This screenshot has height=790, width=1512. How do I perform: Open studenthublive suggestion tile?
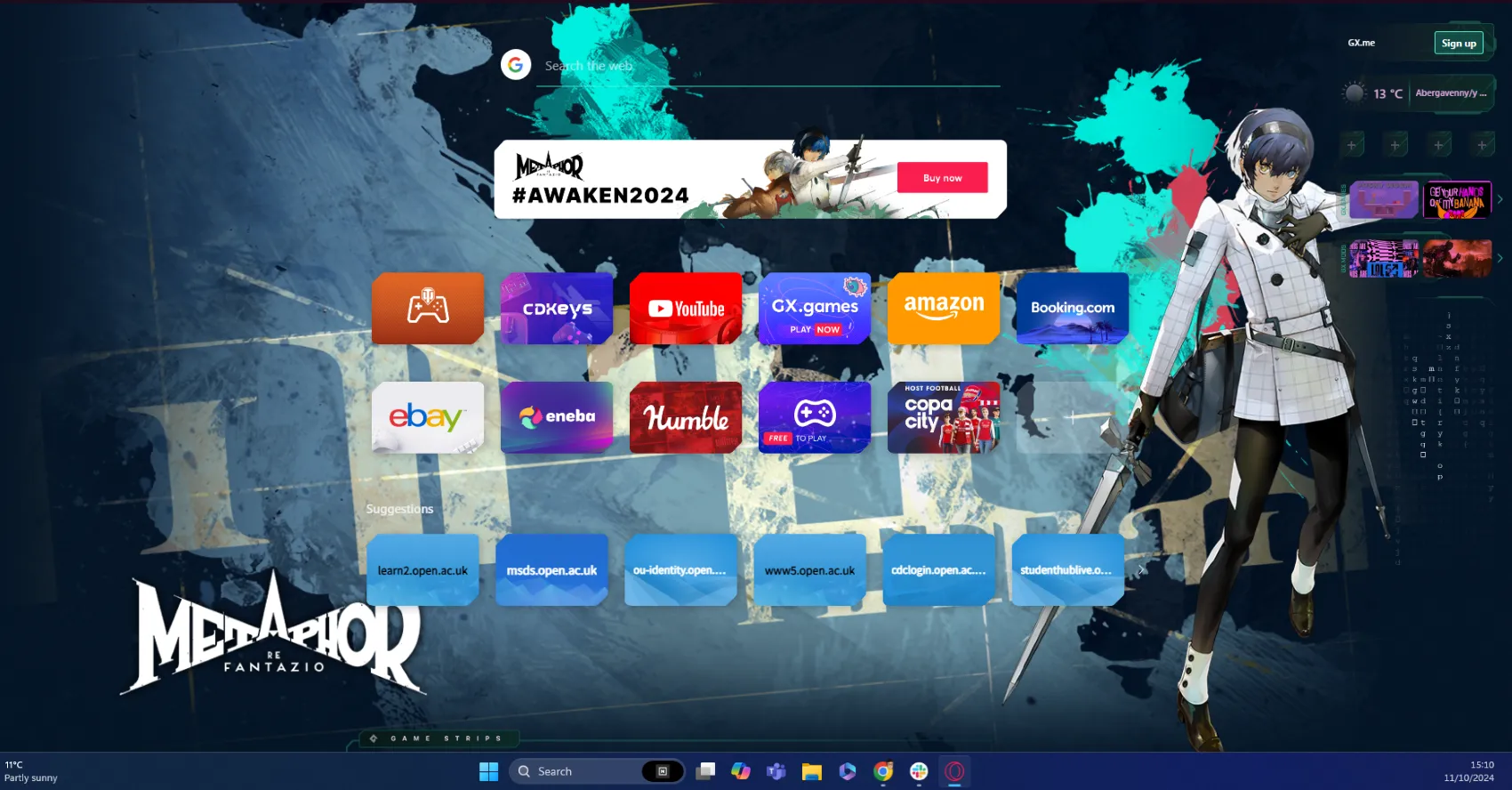coord(1067,570)
